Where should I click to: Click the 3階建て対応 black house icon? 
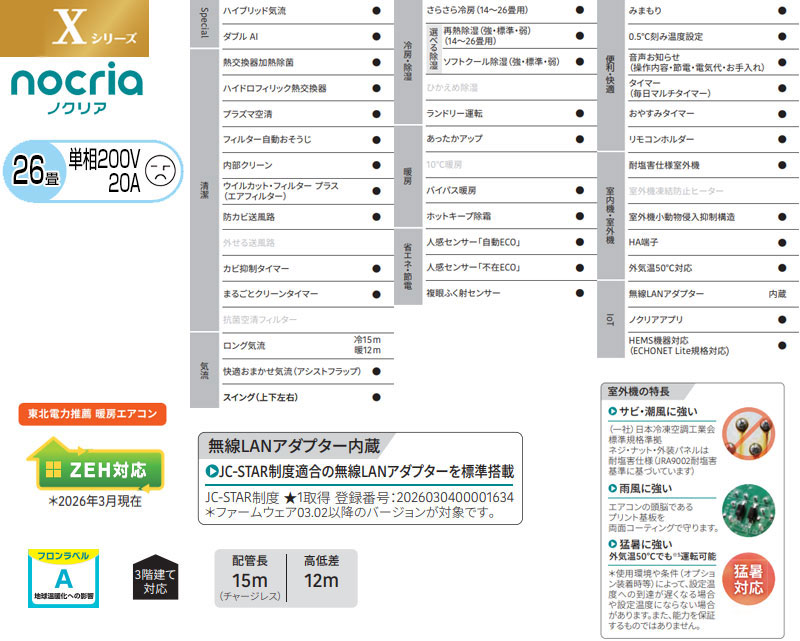(x=155, y=577)
